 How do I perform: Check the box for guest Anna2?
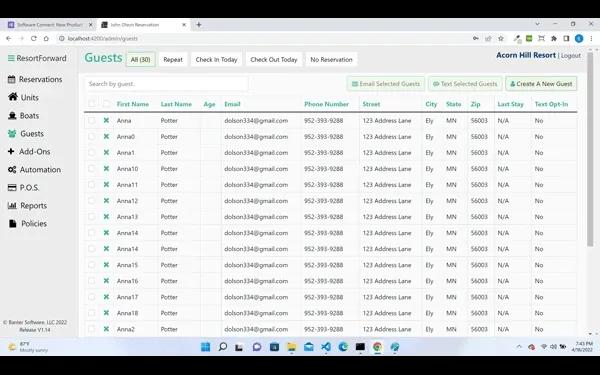pyautogui.click(x=91, y=329)
